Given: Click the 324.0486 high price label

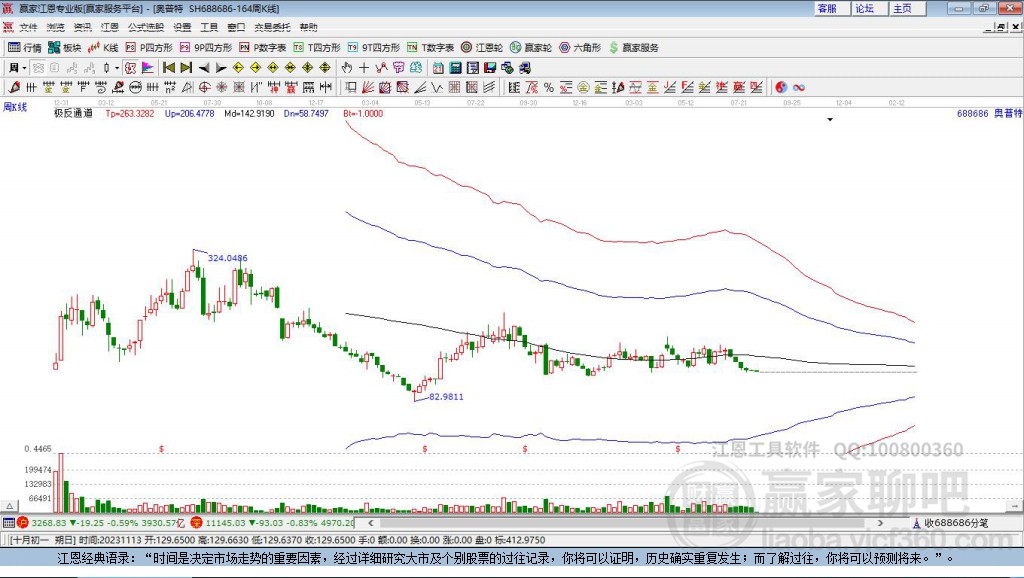Looking at the screenshot, I should tap(228, 258).
